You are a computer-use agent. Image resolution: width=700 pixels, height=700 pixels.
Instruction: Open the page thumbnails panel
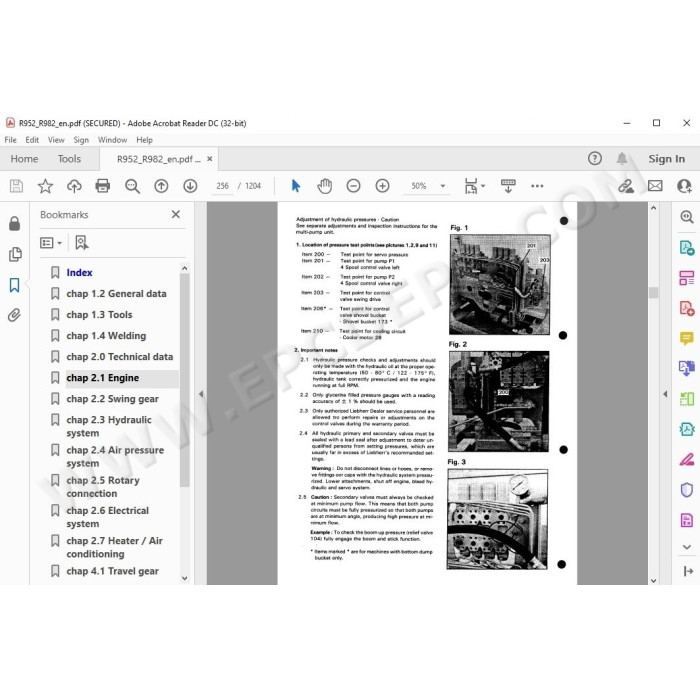15,254
